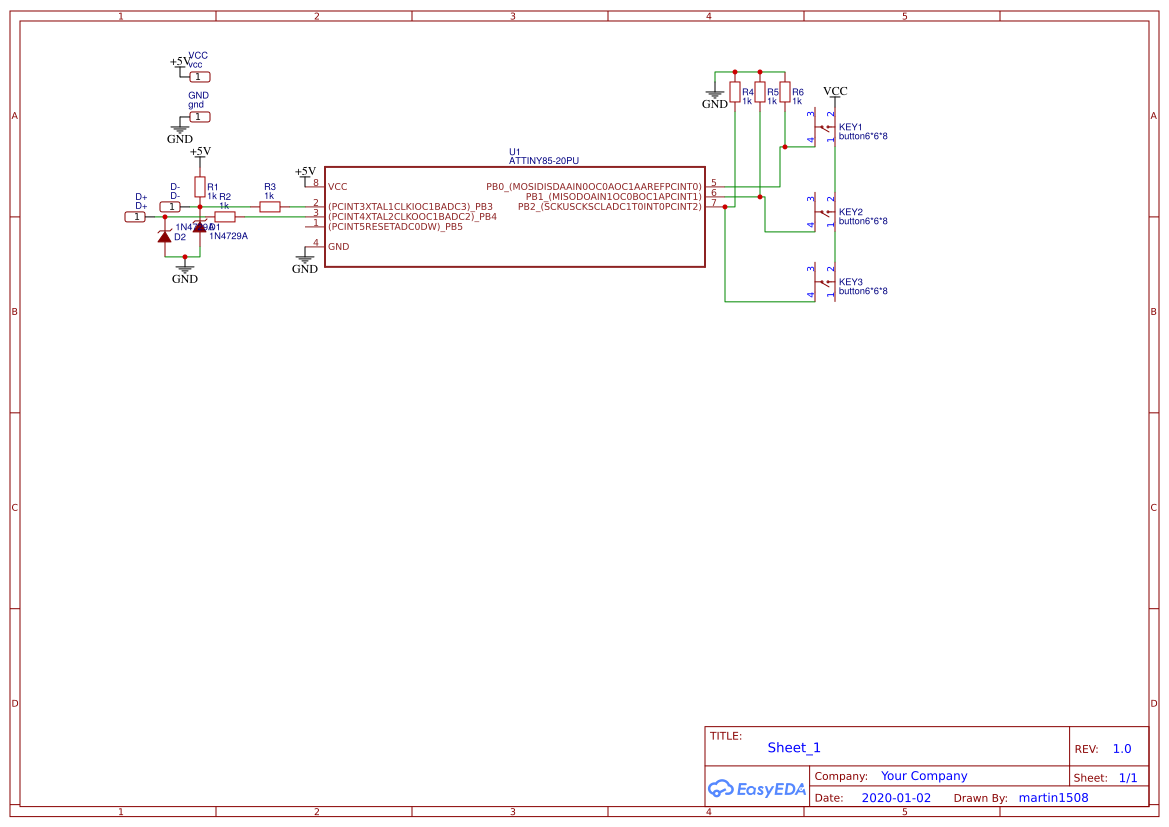
Task: Click the KEY3 push button switch symbol
Action: coord(824,283)
